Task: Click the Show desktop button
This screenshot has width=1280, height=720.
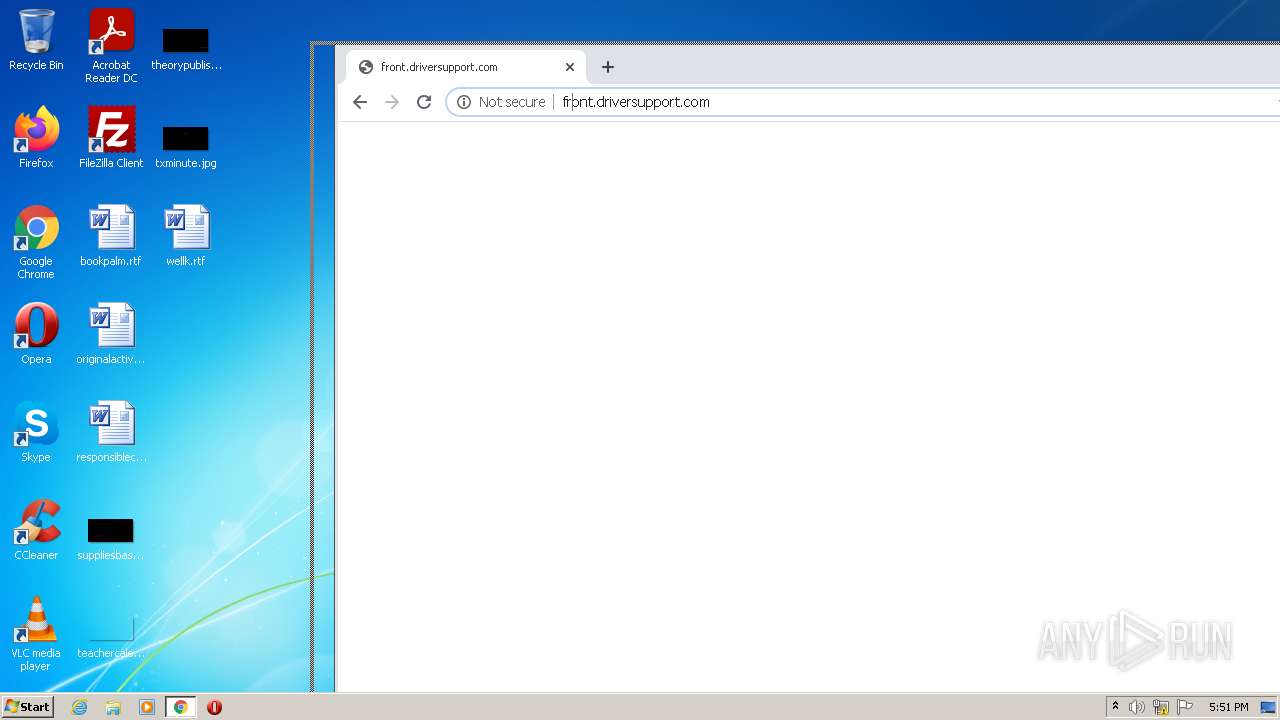Action: coord(1269,707)
